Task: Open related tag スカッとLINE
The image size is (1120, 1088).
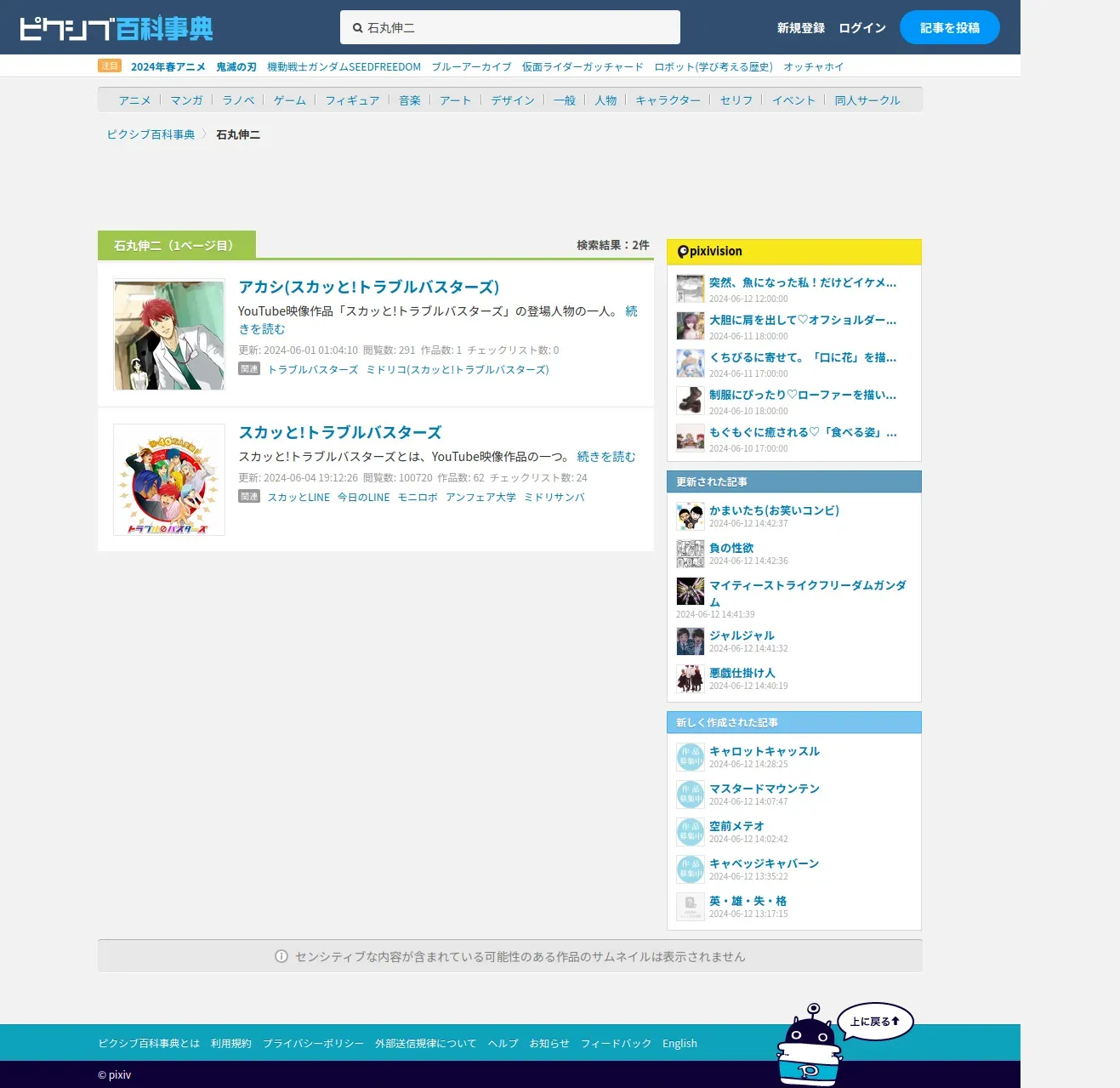Action: point(298,497)
